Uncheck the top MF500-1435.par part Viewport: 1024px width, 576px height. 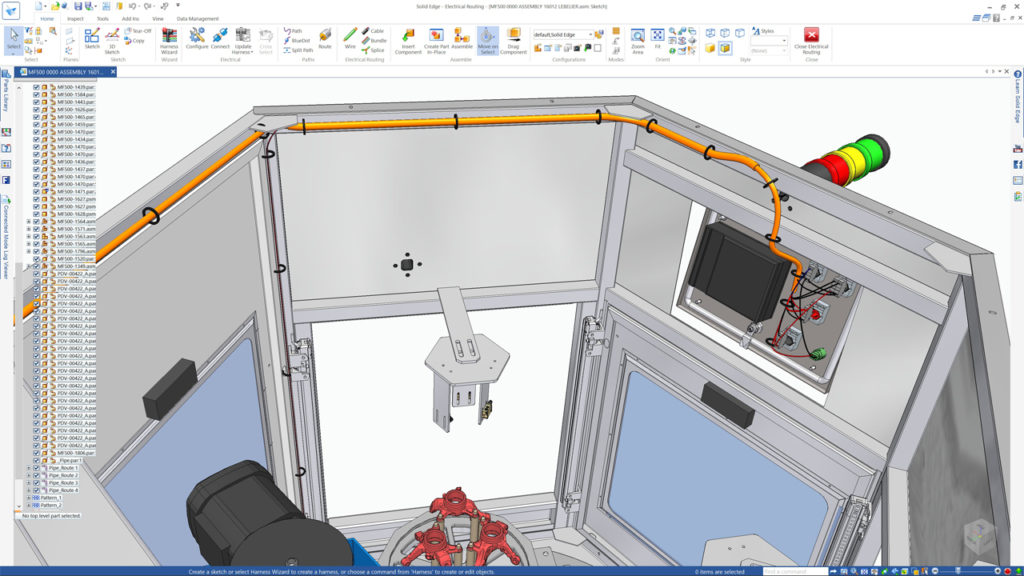(36, 87)
